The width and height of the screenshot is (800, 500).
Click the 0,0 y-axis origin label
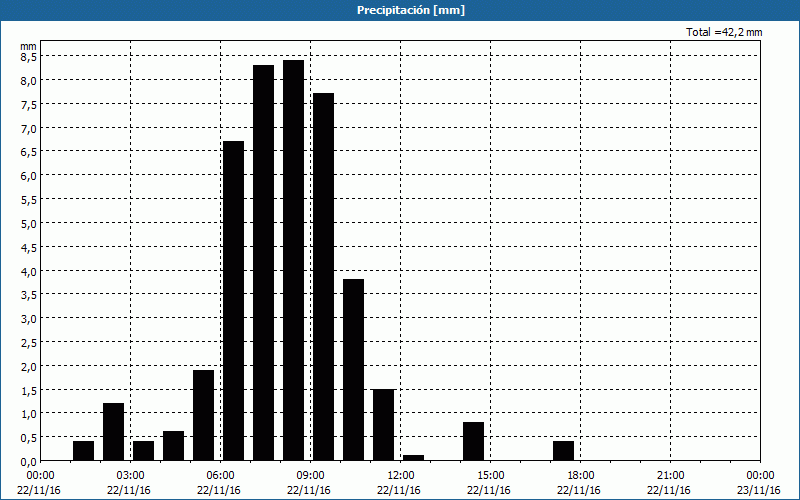coord(28,462)
